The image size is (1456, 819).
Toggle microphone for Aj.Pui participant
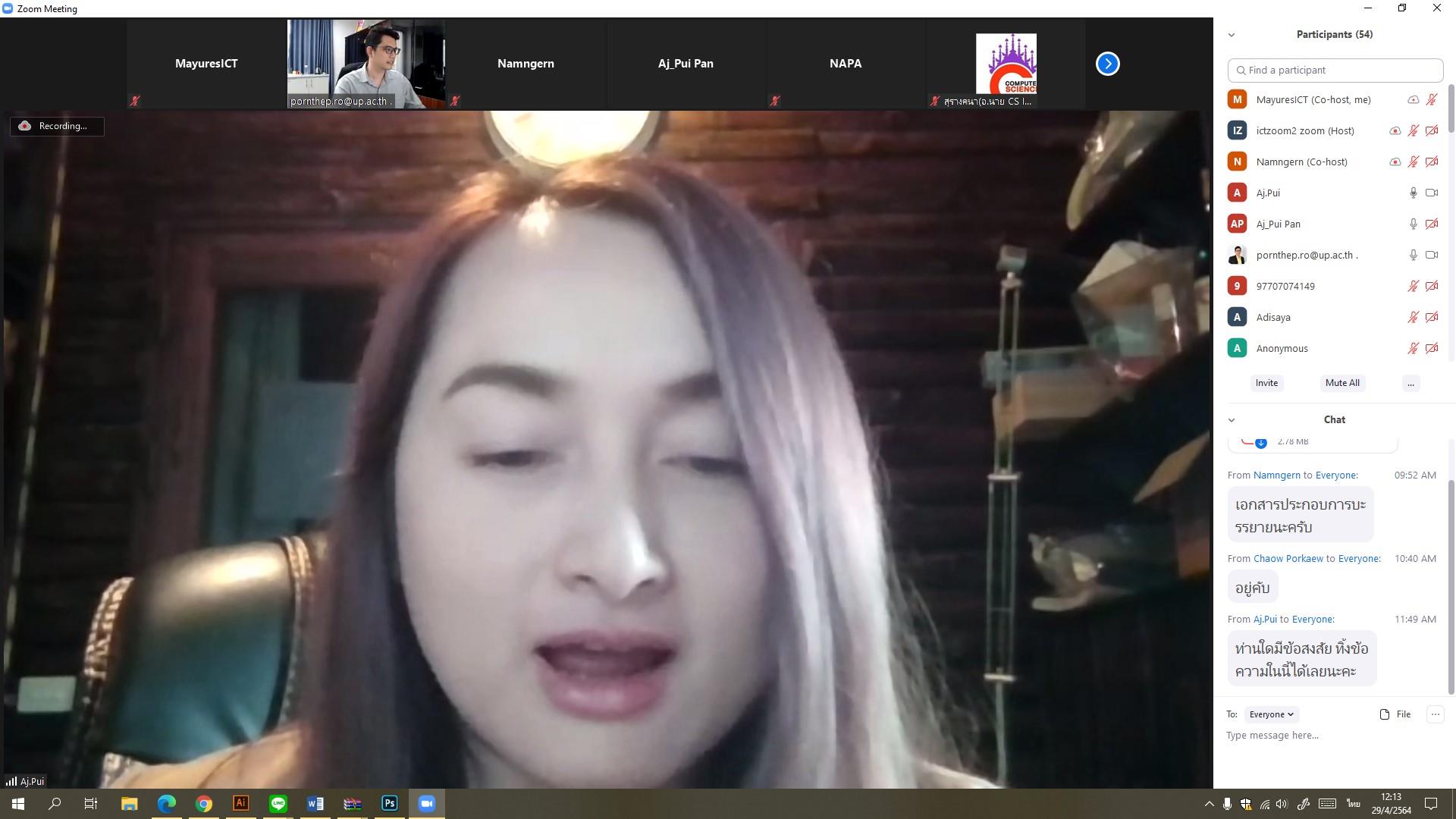(1413, 193)
